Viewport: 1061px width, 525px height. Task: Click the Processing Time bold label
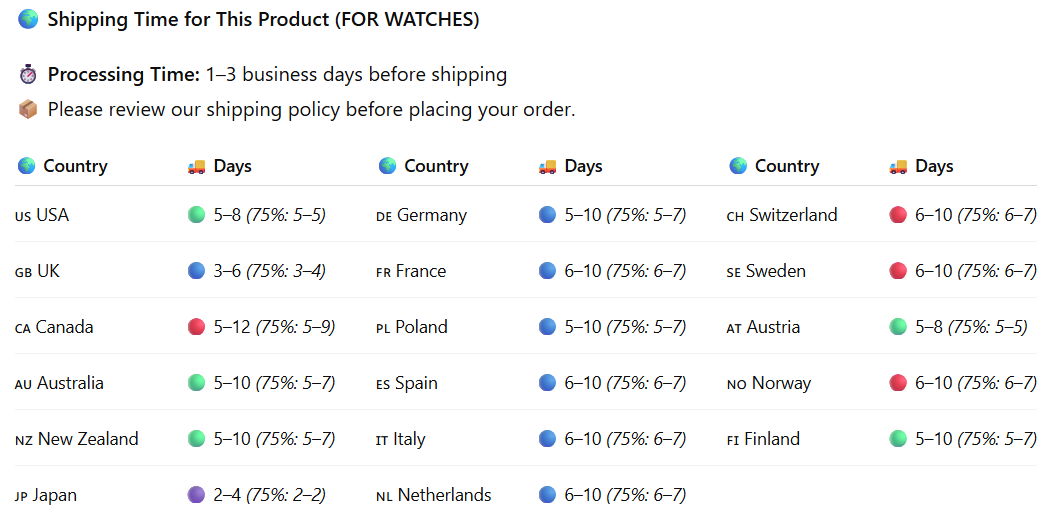[x=124, y=74]
